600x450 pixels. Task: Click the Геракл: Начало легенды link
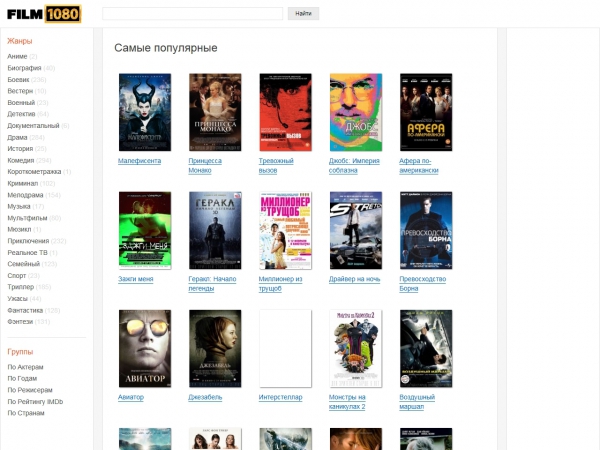tap(212, 284)
